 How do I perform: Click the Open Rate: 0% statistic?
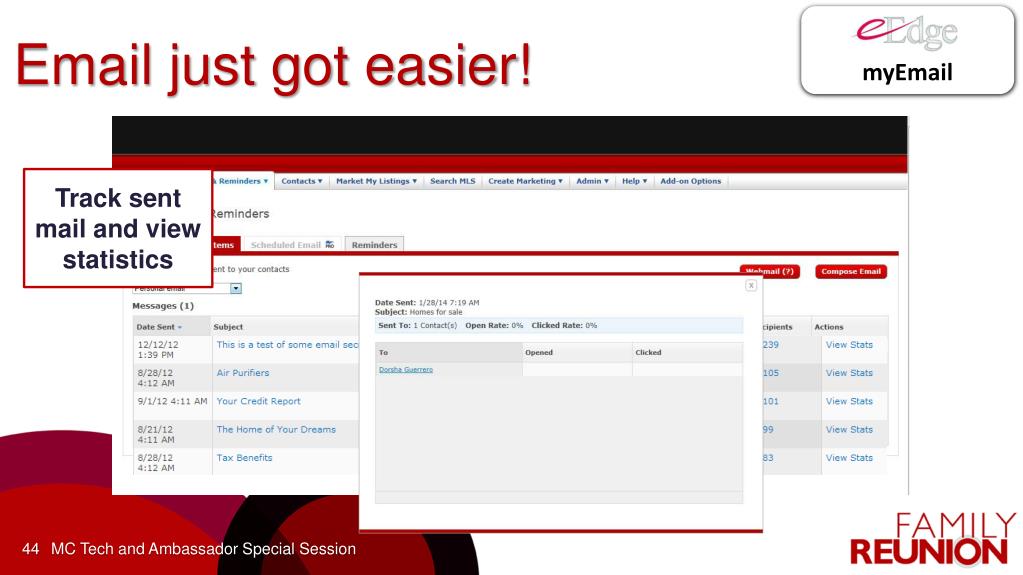click(x=494, y=325)
